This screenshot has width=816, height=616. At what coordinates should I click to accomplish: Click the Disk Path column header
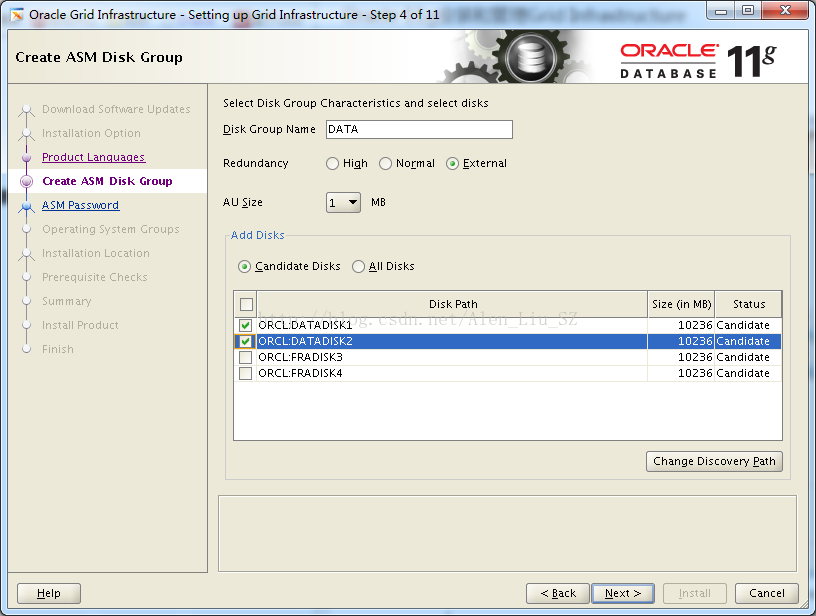(453, 304)
